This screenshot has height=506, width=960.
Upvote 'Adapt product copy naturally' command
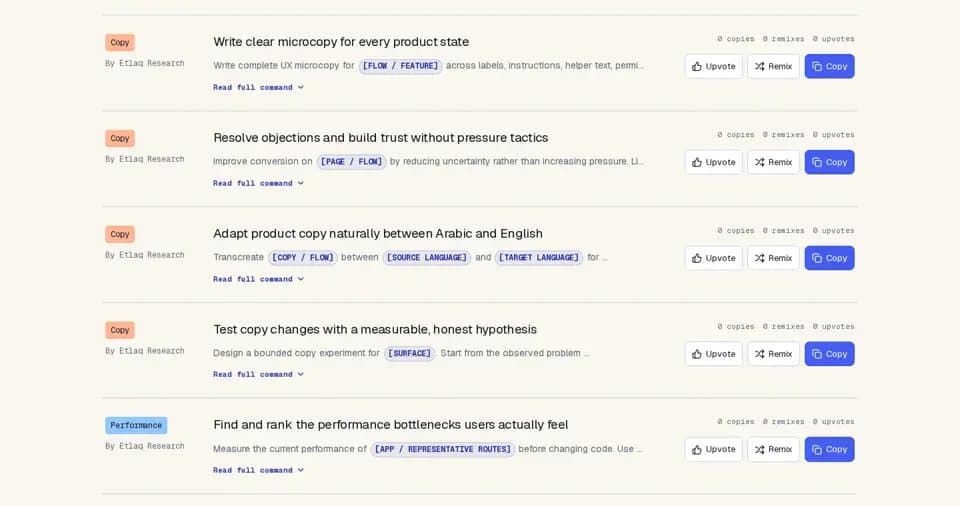click(713, 258)
